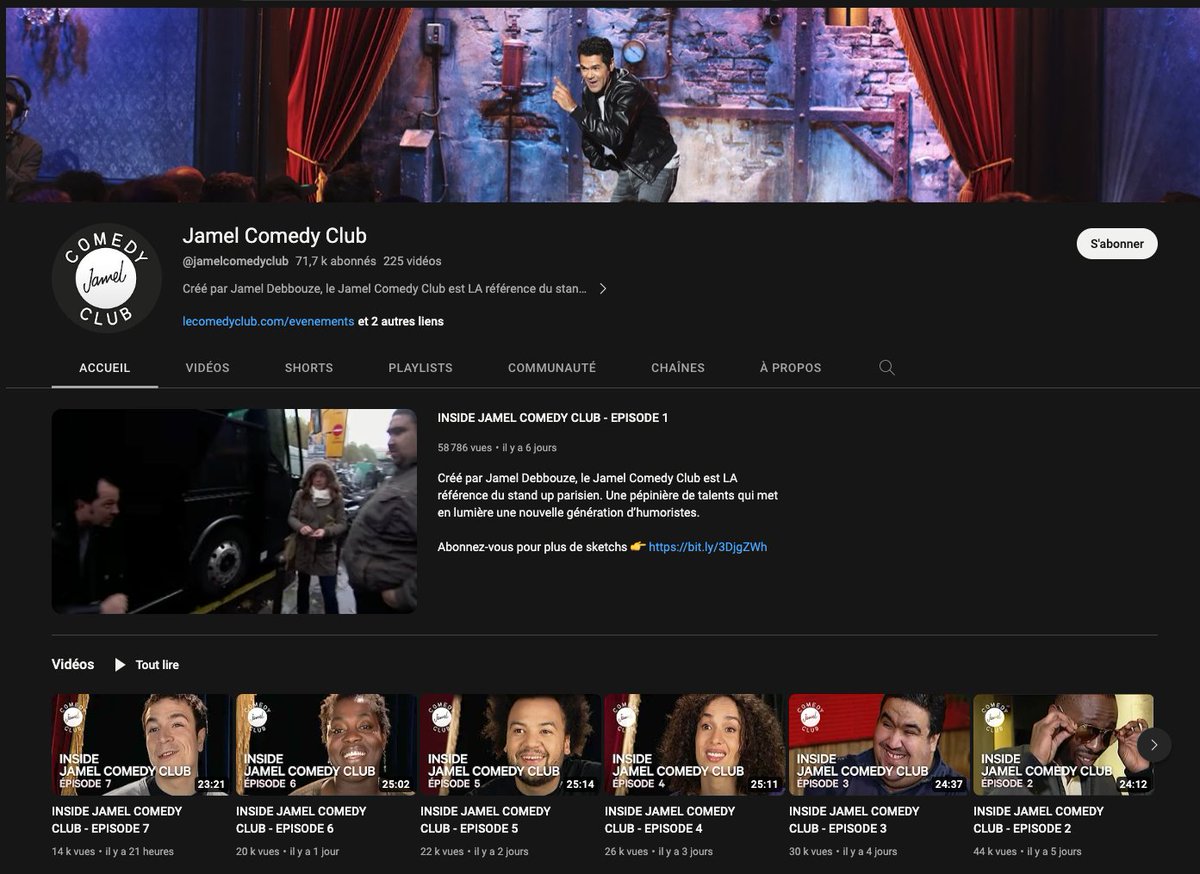
Task: Click '44 k vues' under Episode 2
Action: click(995, 852)
